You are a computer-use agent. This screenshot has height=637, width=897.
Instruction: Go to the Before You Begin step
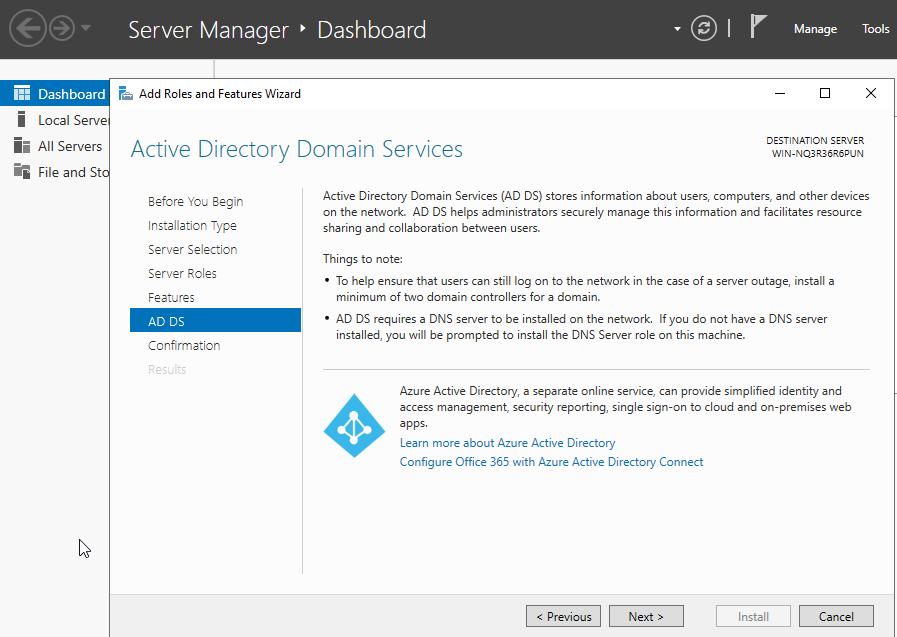(x=195, y=201)
